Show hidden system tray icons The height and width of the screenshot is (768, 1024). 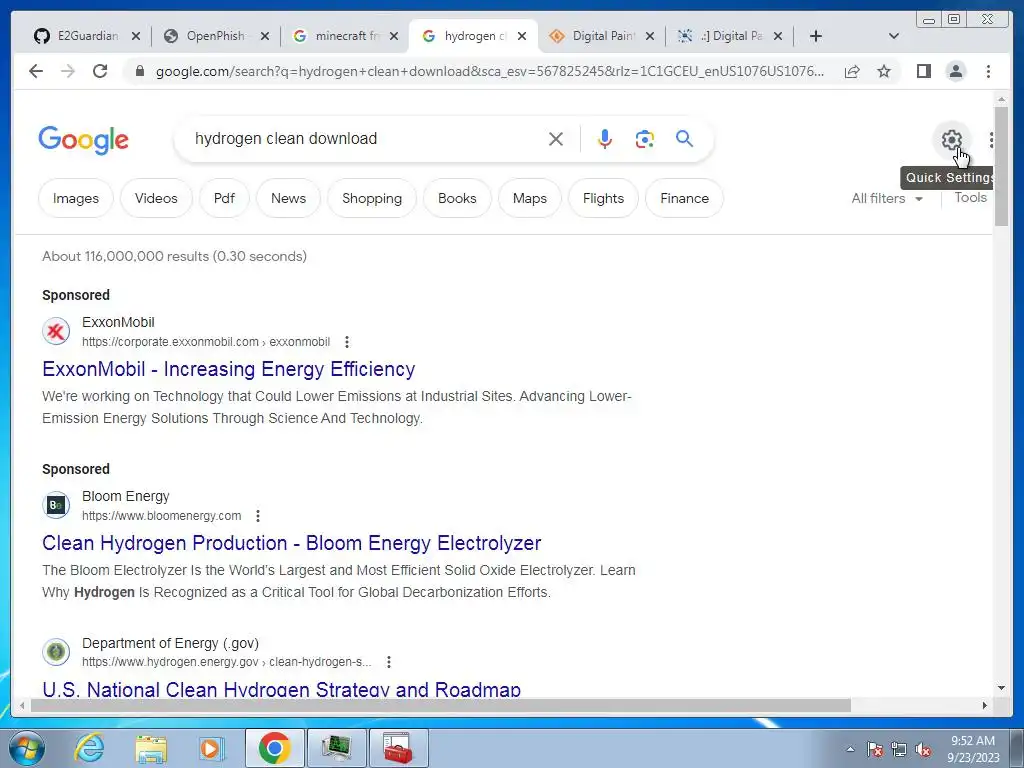pos(850,750)
